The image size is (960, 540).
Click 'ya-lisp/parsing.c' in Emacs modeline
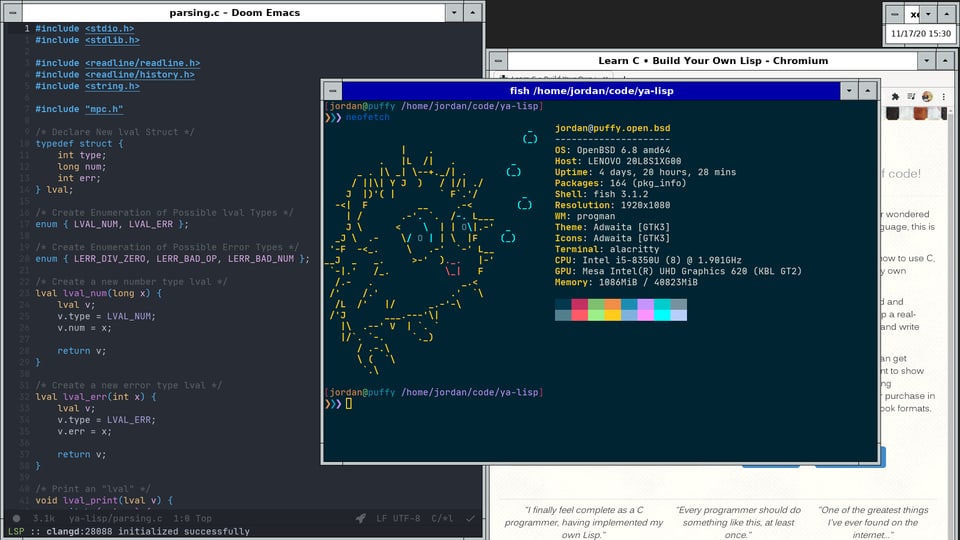tap(116, 519)
